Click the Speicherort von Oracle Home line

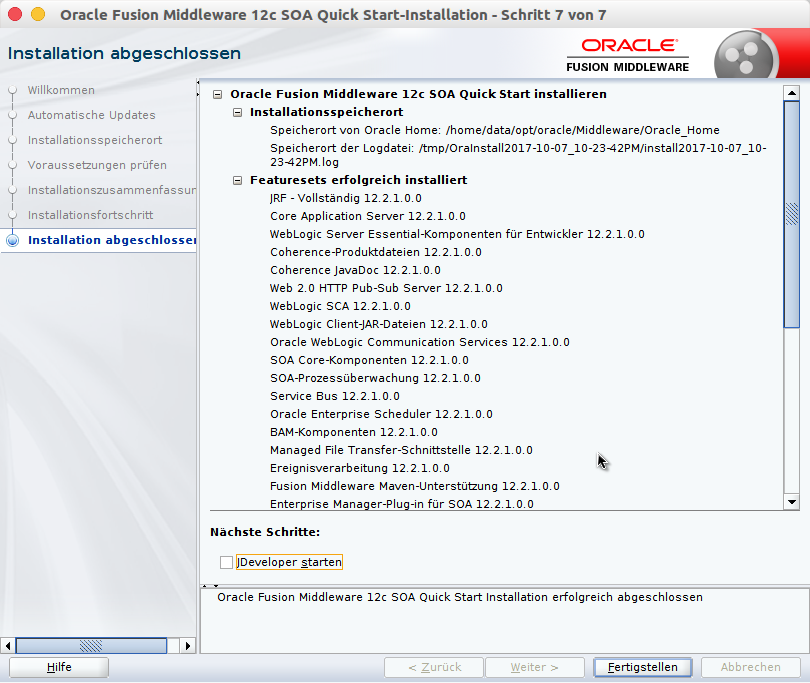[x=494, y=130]
